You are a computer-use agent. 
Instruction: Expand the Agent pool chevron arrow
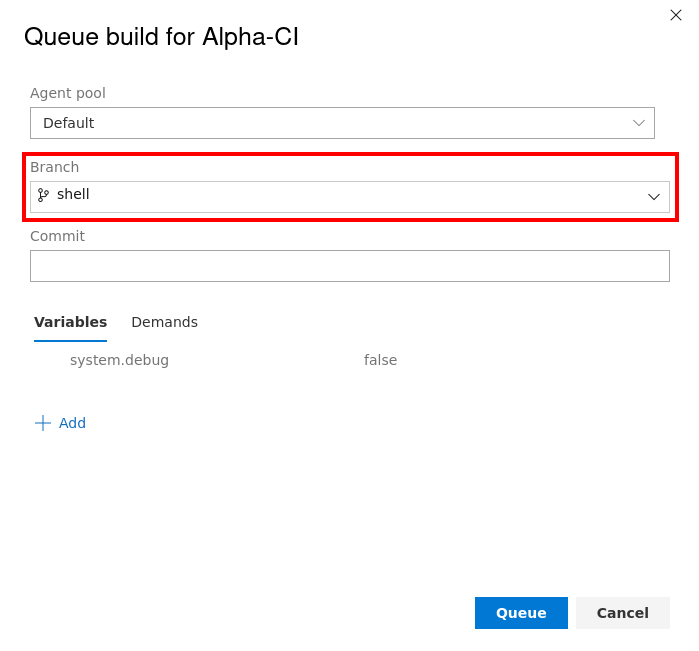(x=639, y=123)
